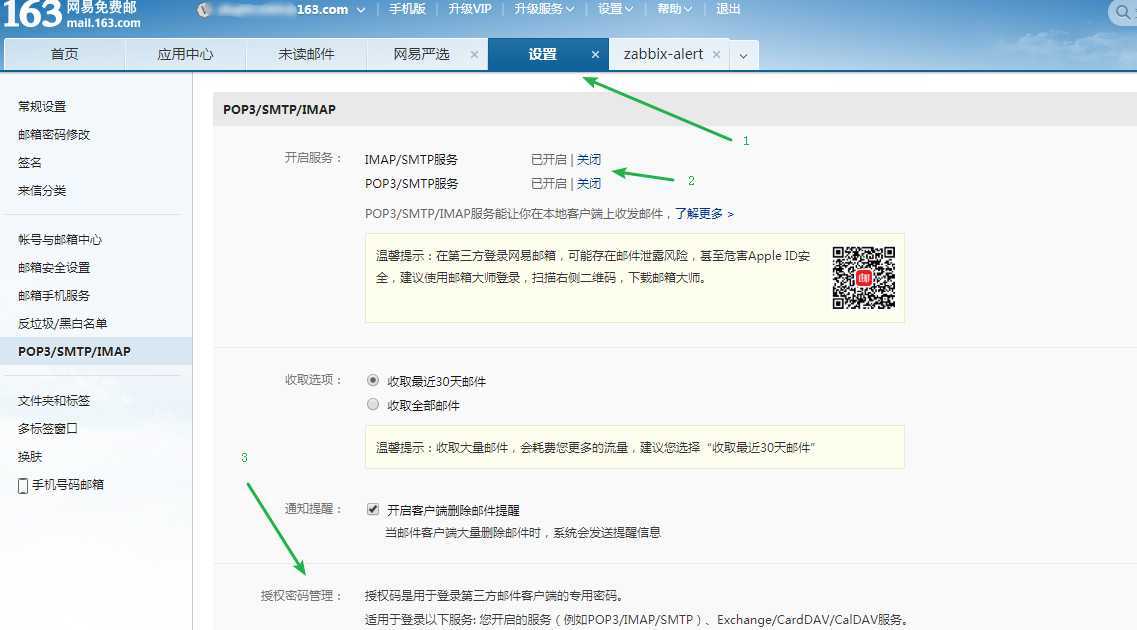Select the active 设置 tab
1137x630 pixels.
[542, 54]
